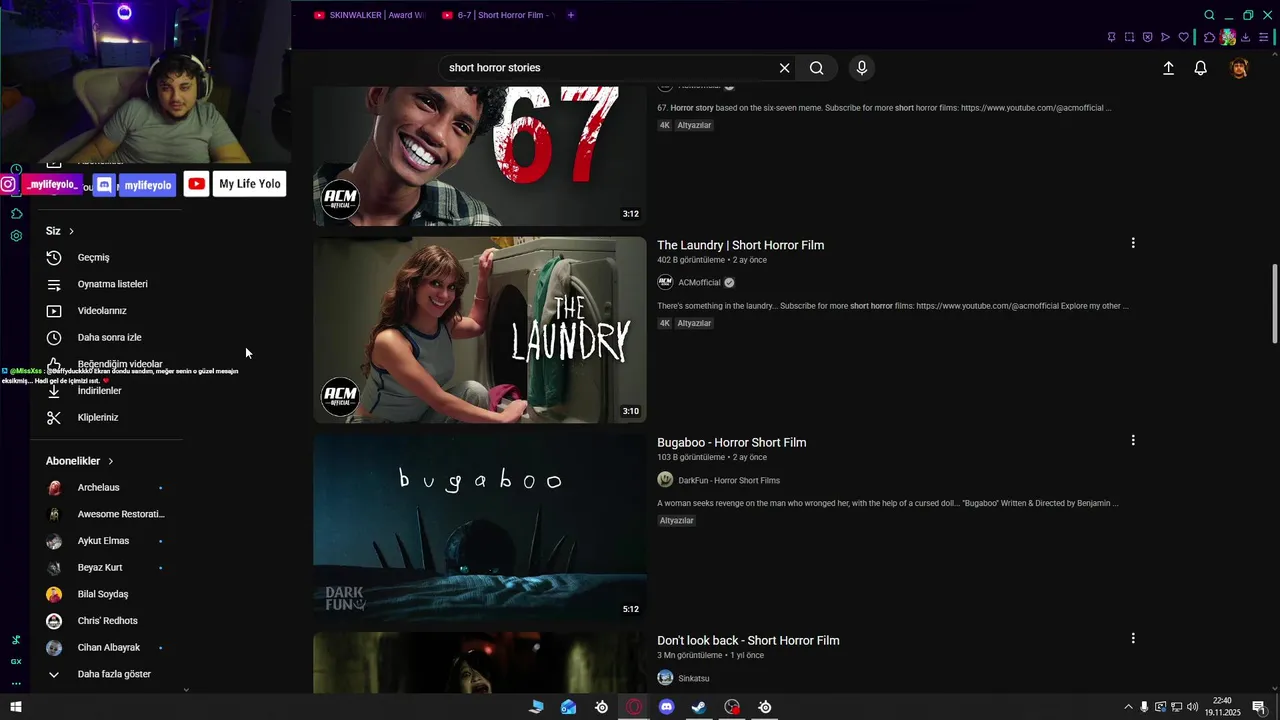Open Discord from the Windows taskbar
The width and height of the screenshot is (1280, 720).
point(667,707)
